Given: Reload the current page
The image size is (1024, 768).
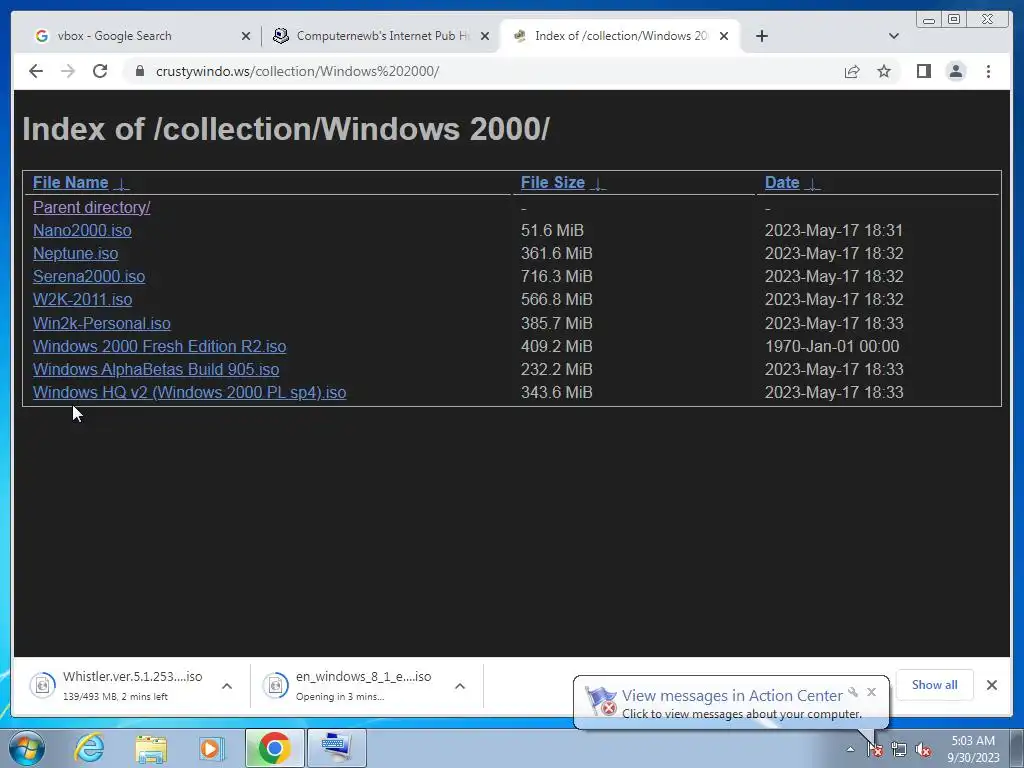Looking at the screenshot, I should coord(100,71).
